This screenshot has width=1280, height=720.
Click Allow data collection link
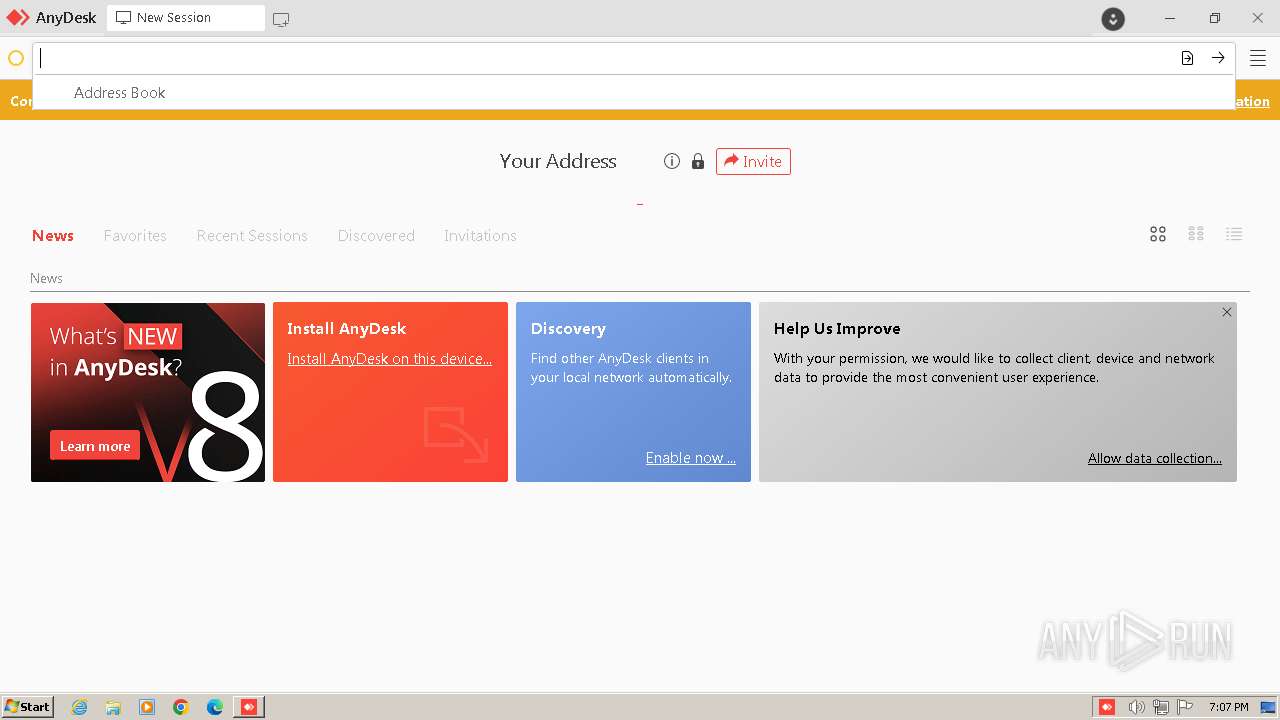coord(1155,458)
